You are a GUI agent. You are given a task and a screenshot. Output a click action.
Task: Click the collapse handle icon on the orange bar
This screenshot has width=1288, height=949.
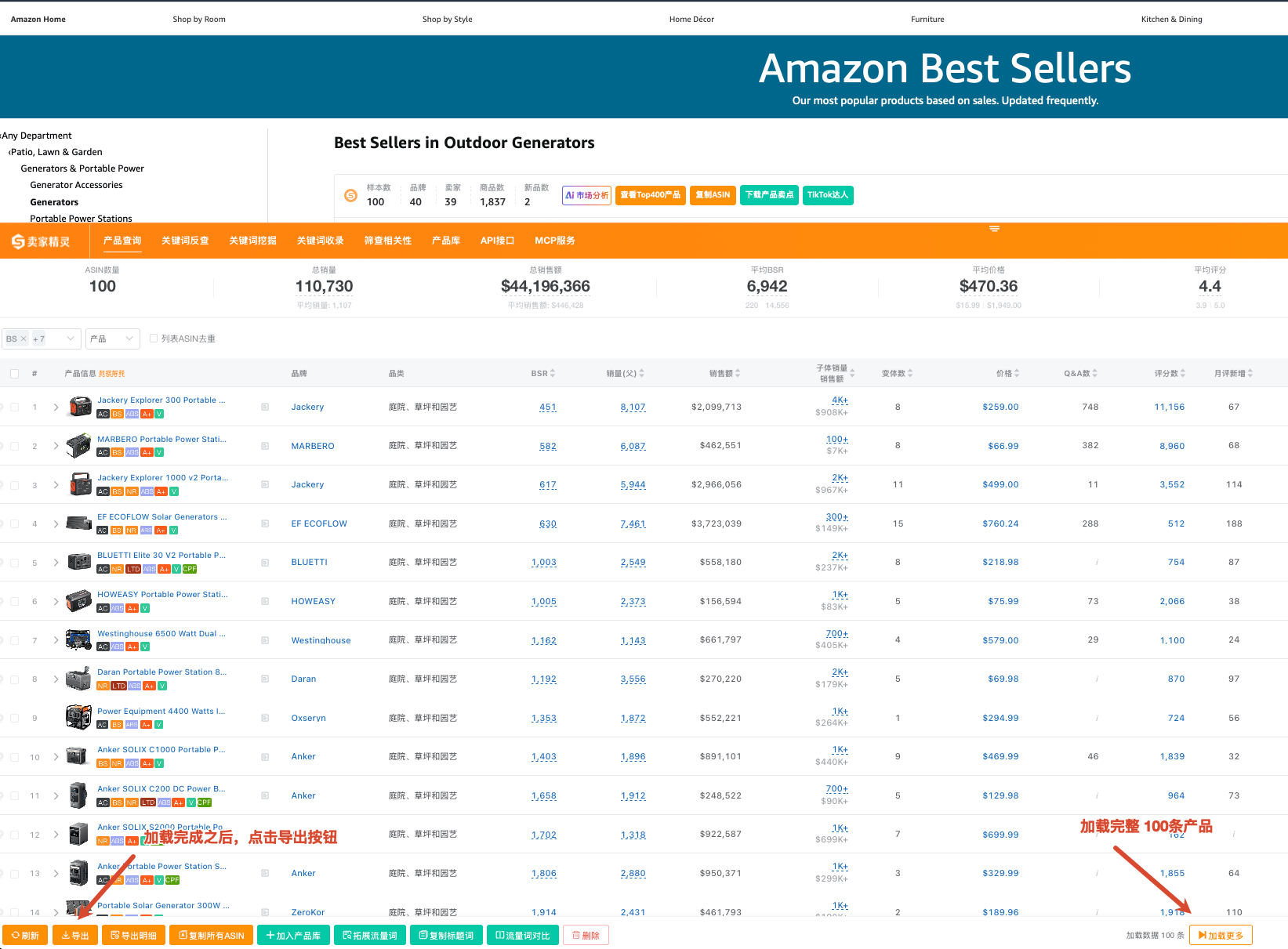[994, 229]
